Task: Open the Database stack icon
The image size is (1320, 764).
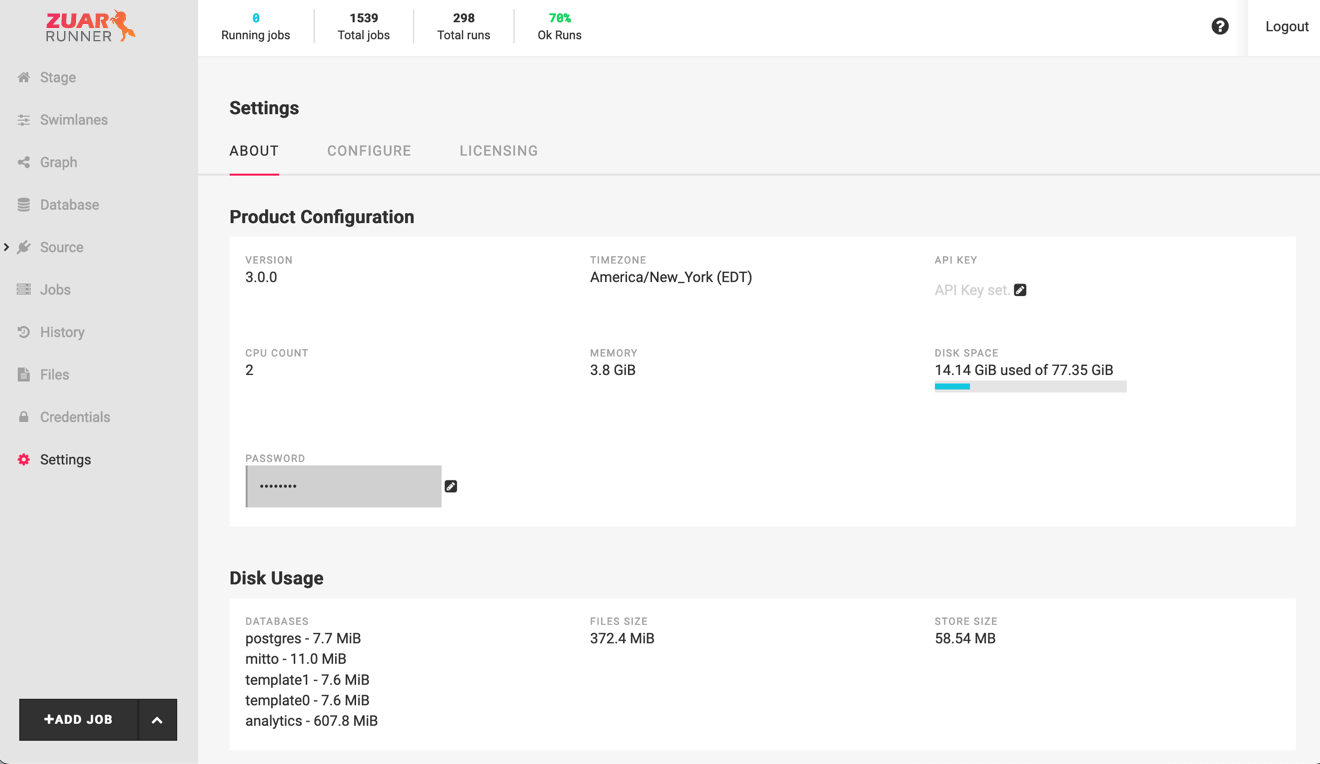Action: pos(24,205)
